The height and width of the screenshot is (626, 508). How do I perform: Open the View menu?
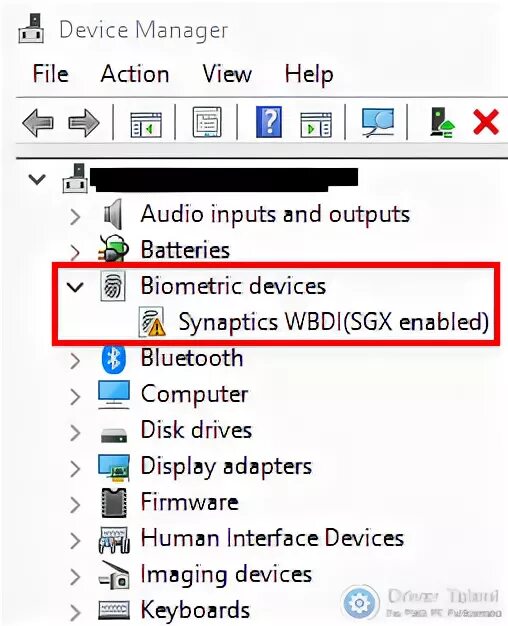pyautogui.click(x=227, y=74)
